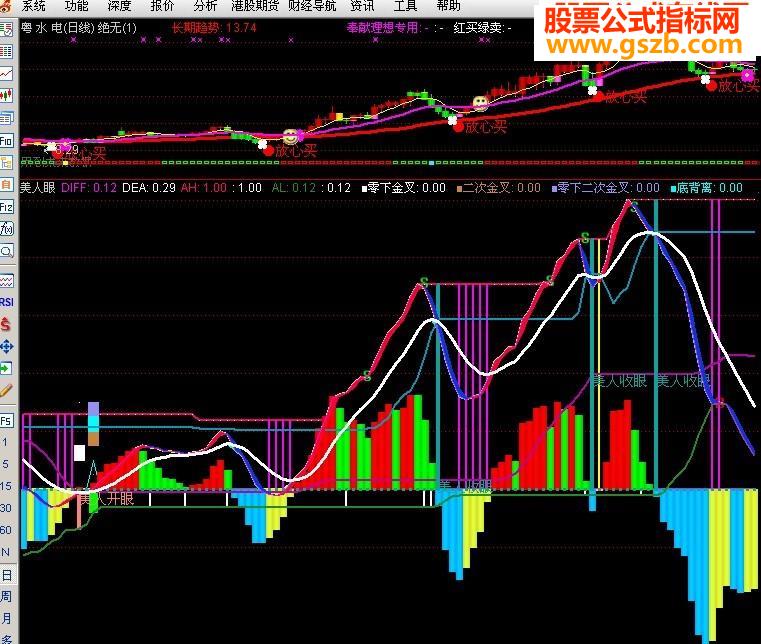Image resolution: width=761 pixels, height=644 pixels.
Task: Switch to 30-minute period
Action: click(5, 508)
